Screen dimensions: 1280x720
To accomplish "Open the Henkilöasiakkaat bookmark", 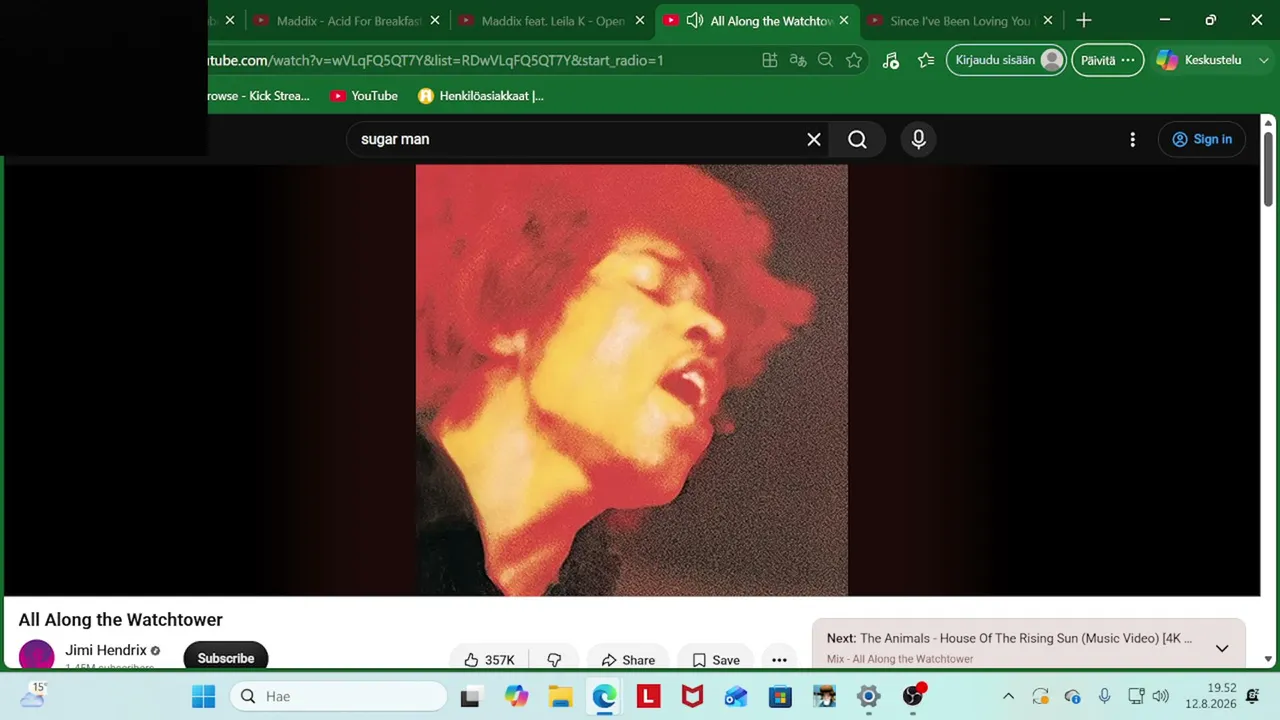I will tap(481, 96).
